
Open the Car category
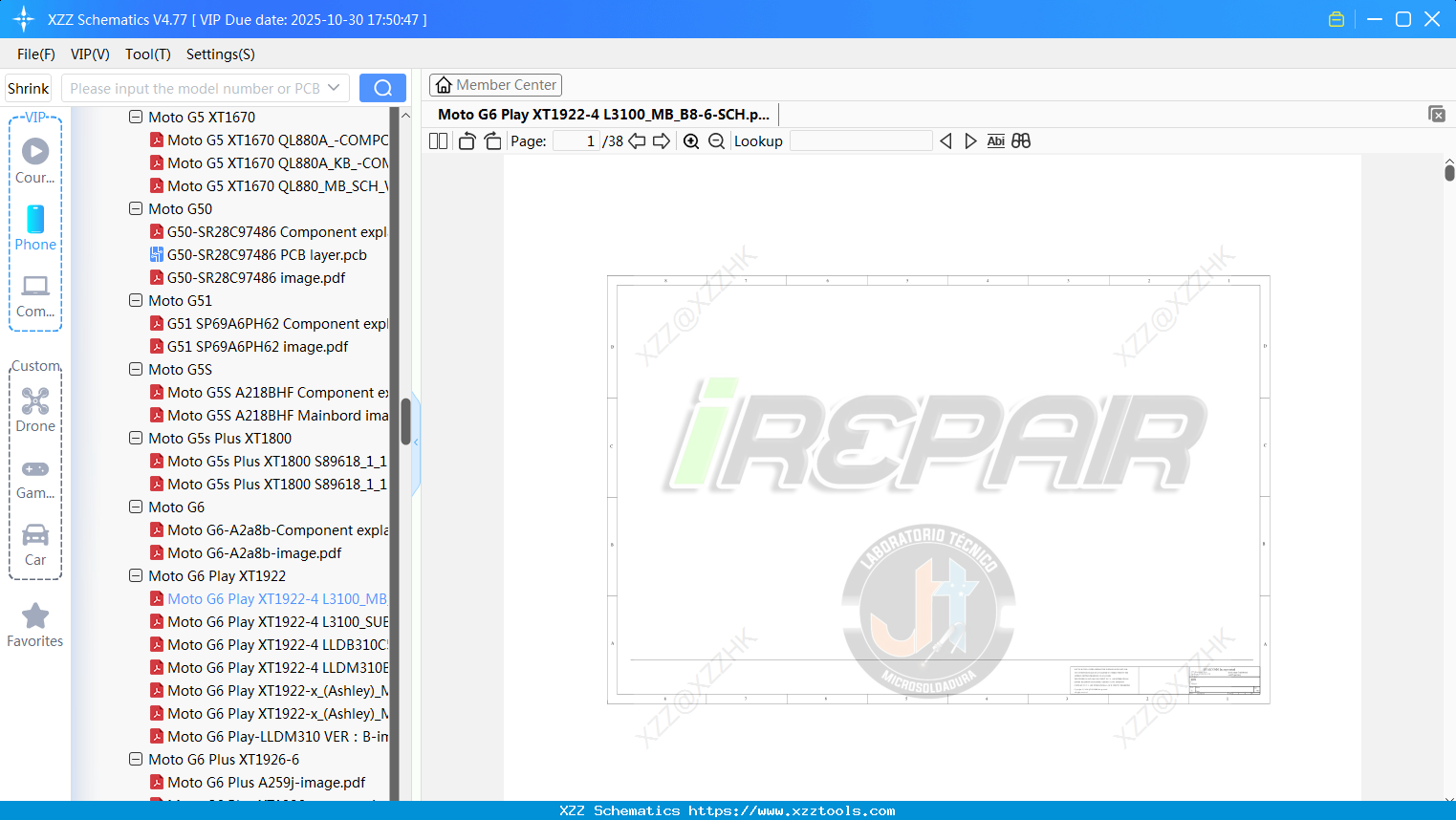[35, 545]
